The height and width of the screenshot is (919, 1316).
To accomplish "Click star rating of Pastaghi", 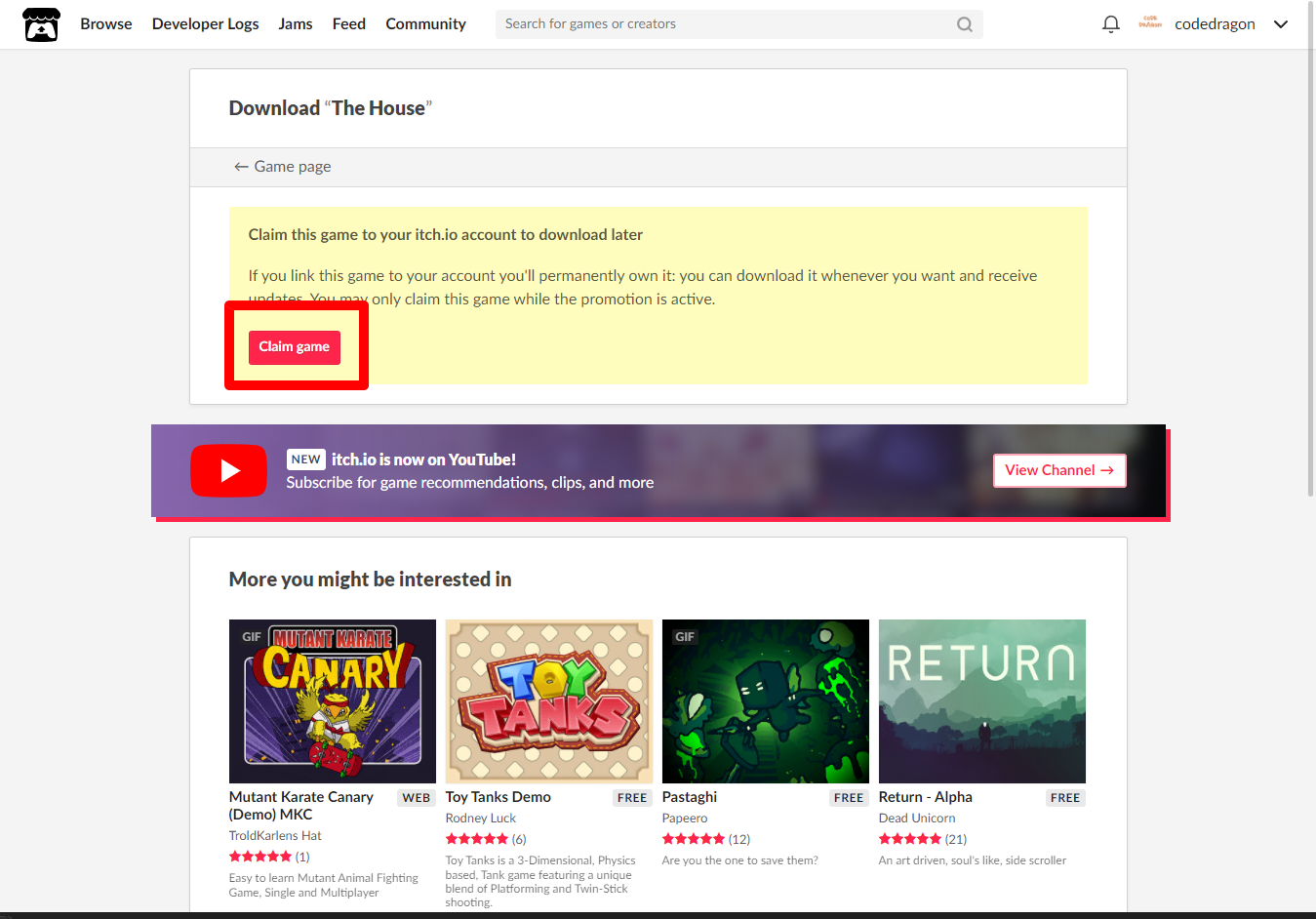I will coord(694,839).
